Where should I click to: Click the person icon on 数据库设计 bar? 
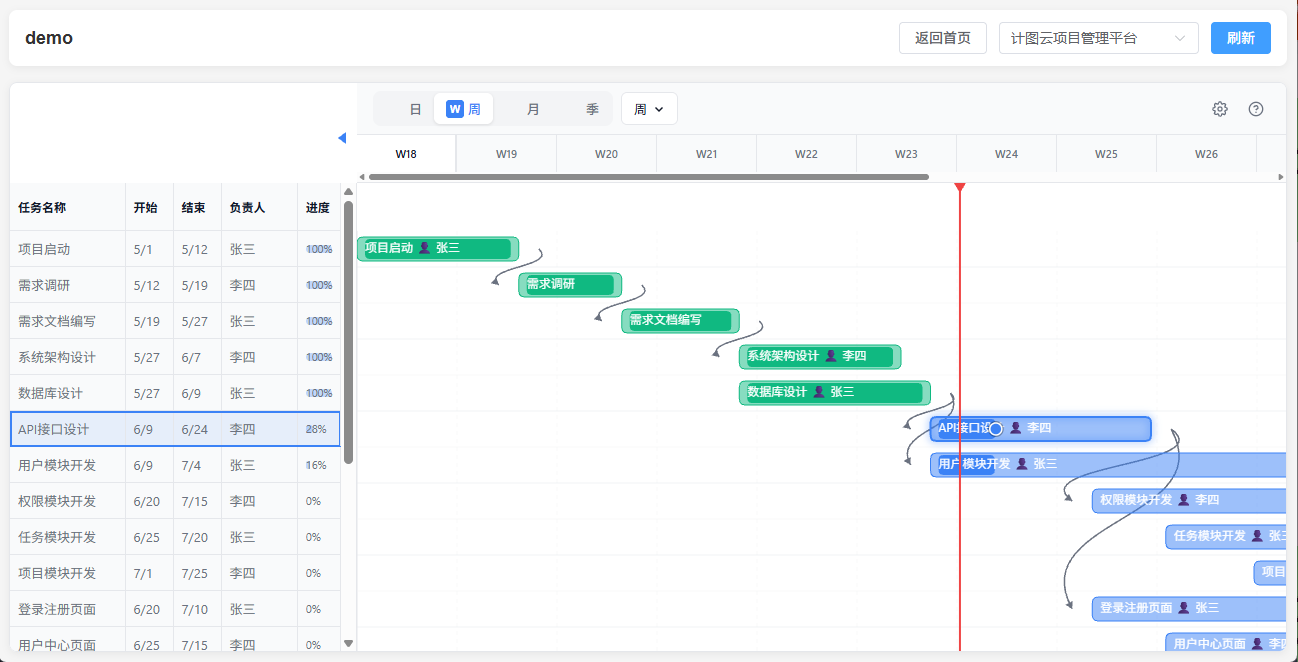819,392
